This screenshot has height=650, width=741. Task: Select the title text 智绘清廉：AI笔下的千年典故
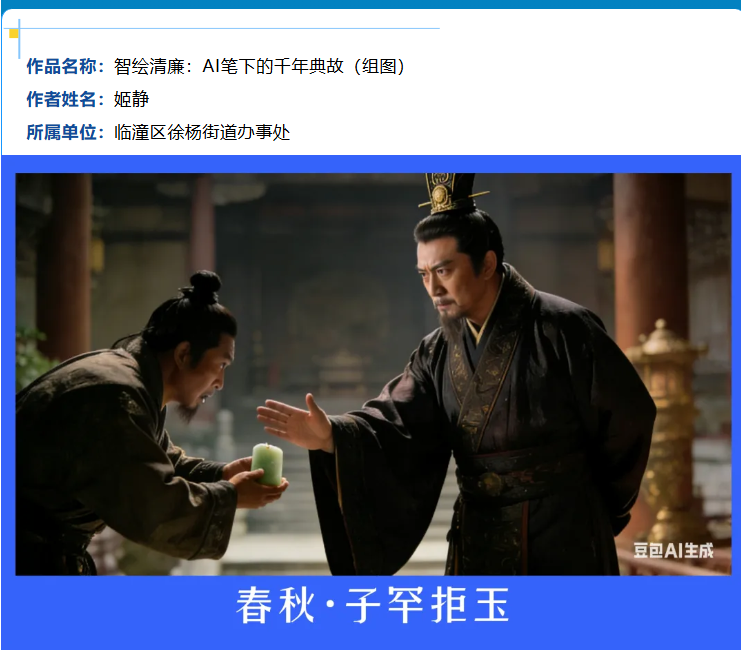(x=229, y=66)
